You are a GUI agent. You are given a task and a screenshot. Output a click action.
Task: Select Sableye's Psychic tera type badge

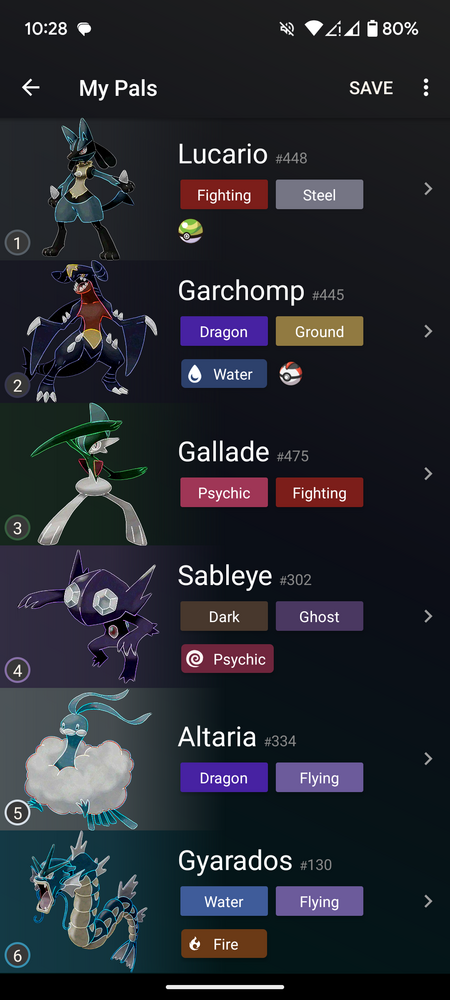(x=227, y=659)
